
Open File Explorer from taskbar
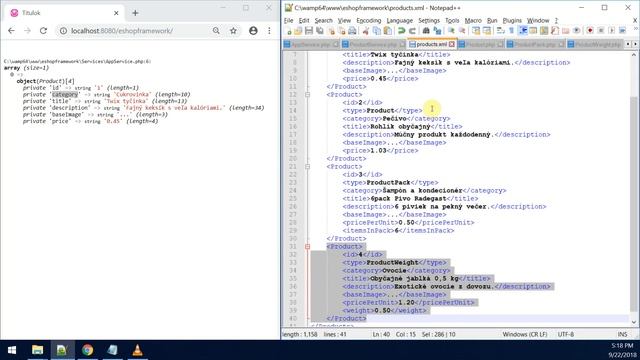pyautogui.click(x=38, y=350)
